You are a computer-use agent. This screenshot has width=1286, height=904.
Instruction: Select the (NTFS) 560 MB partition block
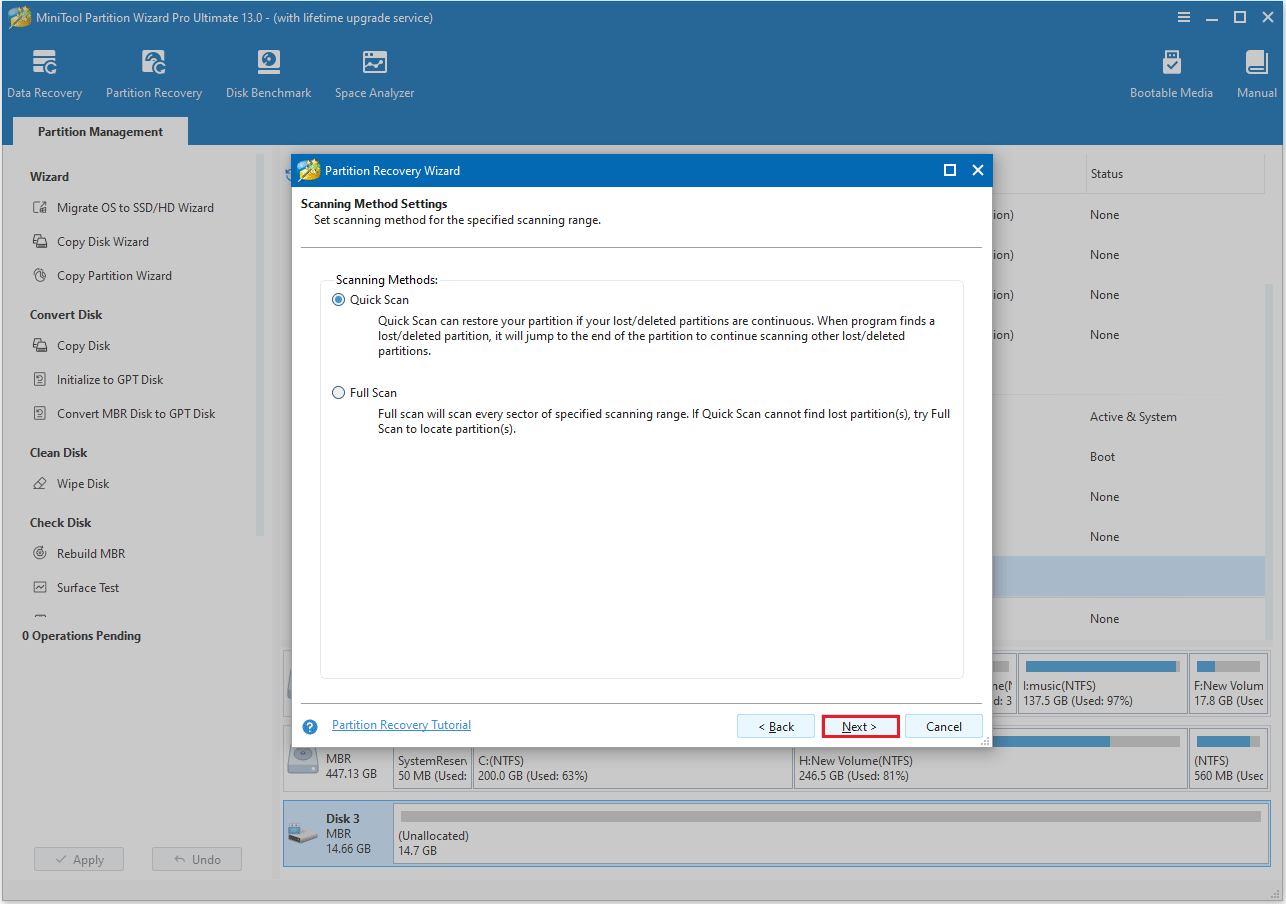click(x=1229, y=758)
